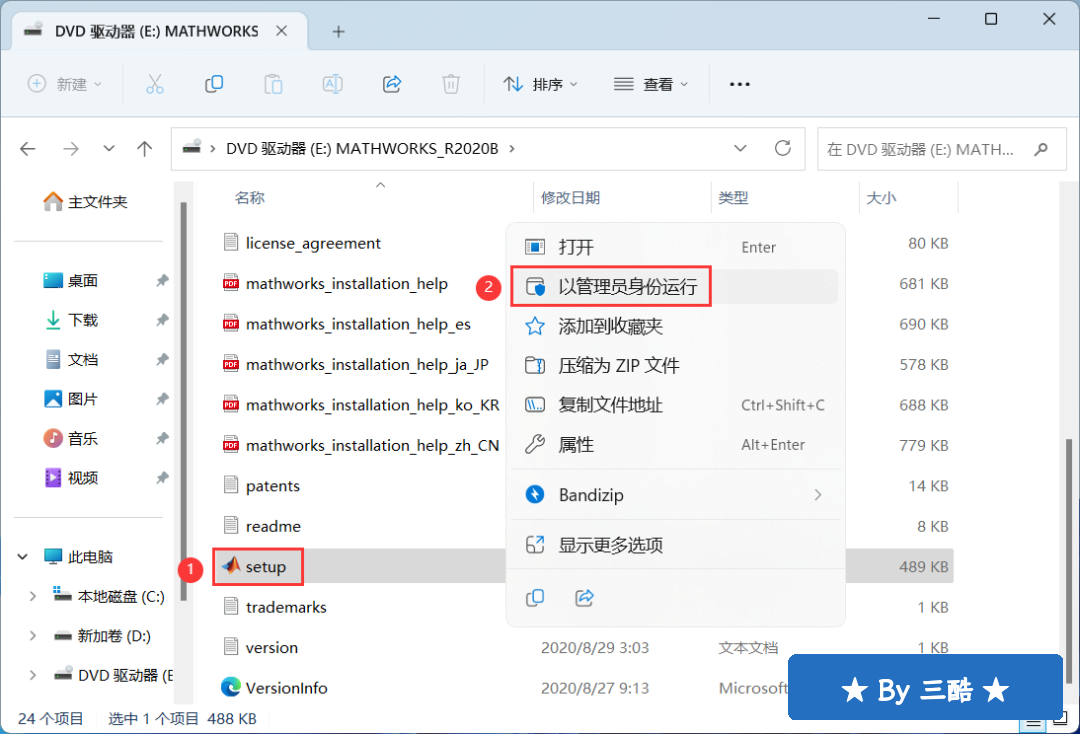Select the trademarks text file
The width and height of the screenshot is (1080, 734).
[x=275, y=607]
